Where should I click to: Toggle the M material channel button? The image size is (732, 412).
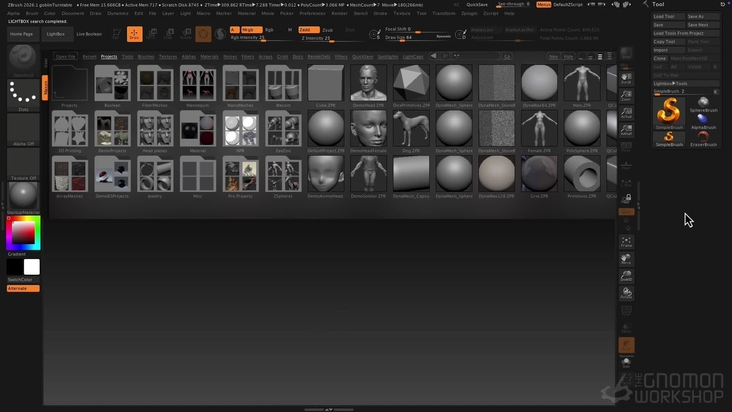[x=289, y=30]
